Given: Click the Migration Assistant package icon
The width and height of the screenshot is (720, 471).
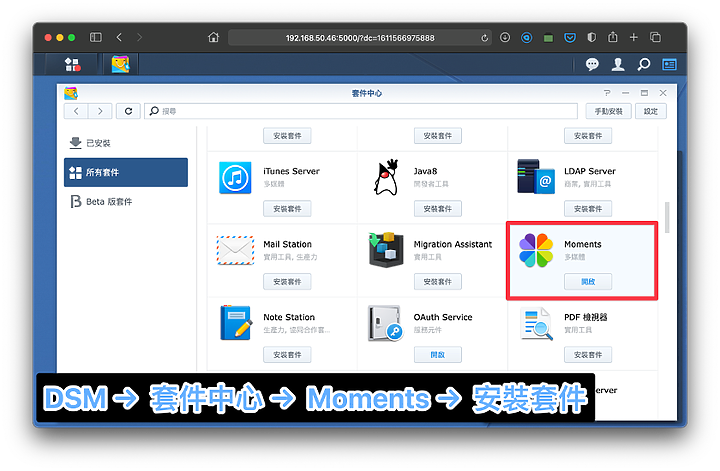Looking at the screenshot, I should click(x=386, y=250).
